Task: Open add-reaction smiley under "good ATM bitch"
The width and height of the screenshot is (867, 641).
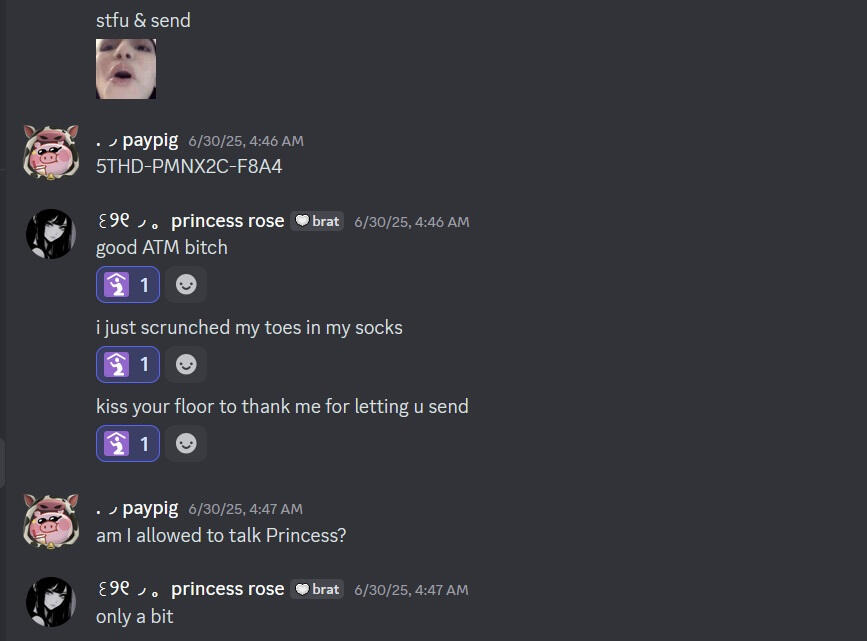Action: (186, 285)
